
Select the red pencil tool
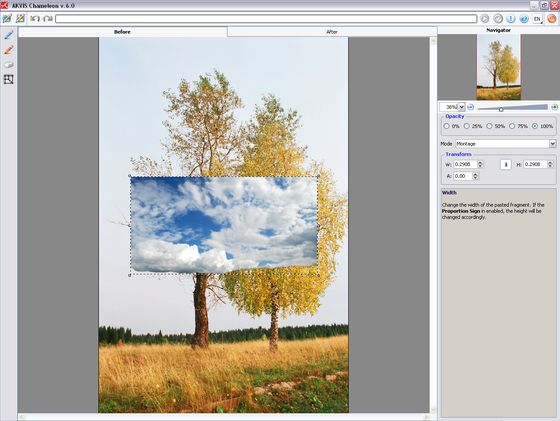click(x=8, y=50)
